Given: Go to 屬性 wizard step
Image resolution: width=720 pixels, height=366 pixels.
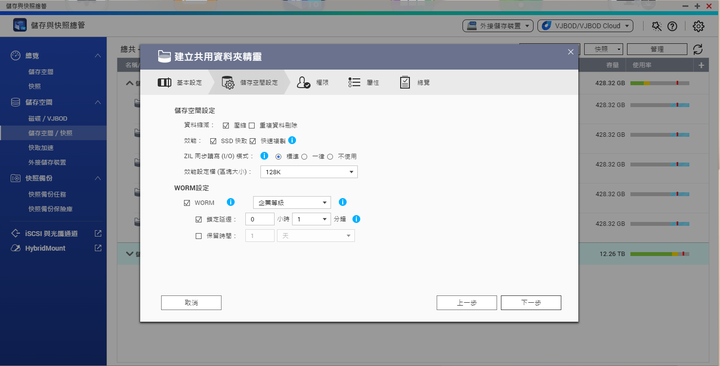Looking at the screenshot, I should [363, 83].
